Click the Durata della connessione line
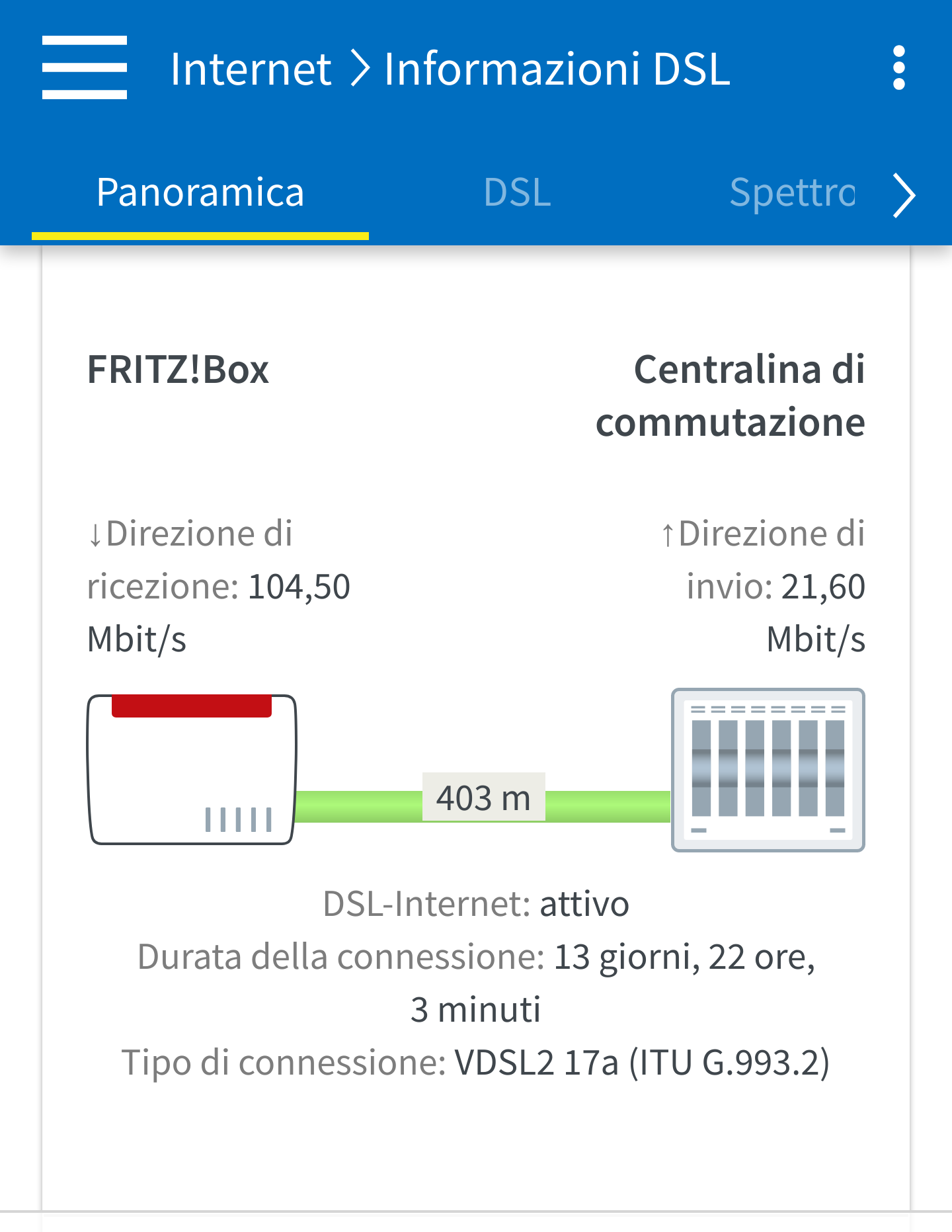The height and width of the screenshot is (1232, 952). 476,957
